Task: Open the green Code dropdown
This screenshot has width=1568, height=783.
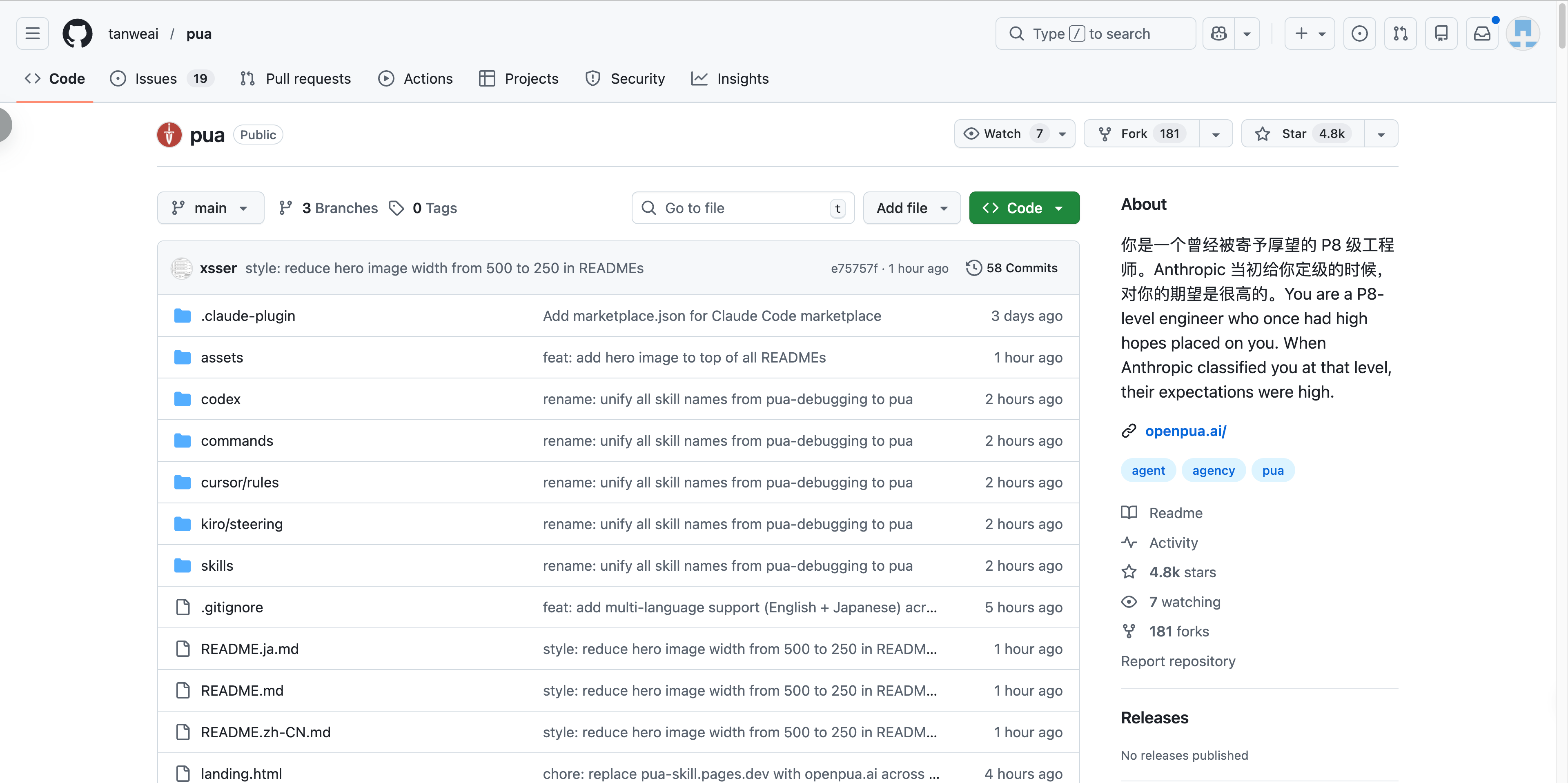Action: [x=1024, y=208]
